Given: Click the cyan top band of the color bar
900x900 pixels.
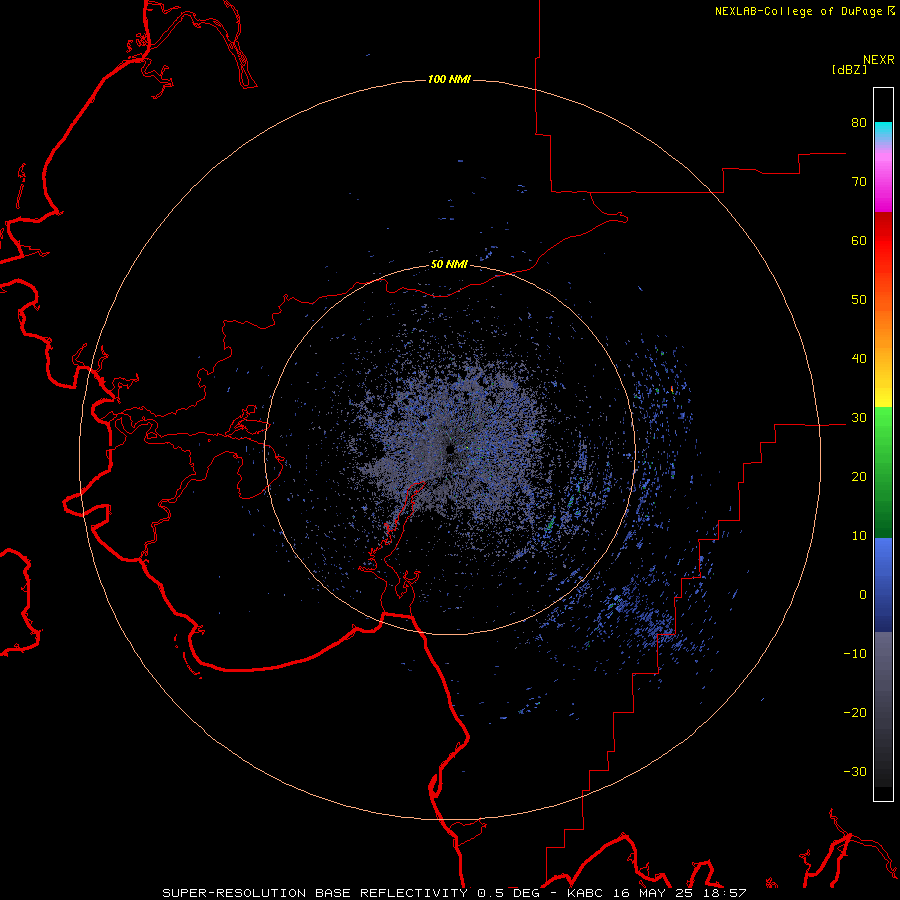Looking at the screenshot, I should pyautogui.click(x=883, y=131).
